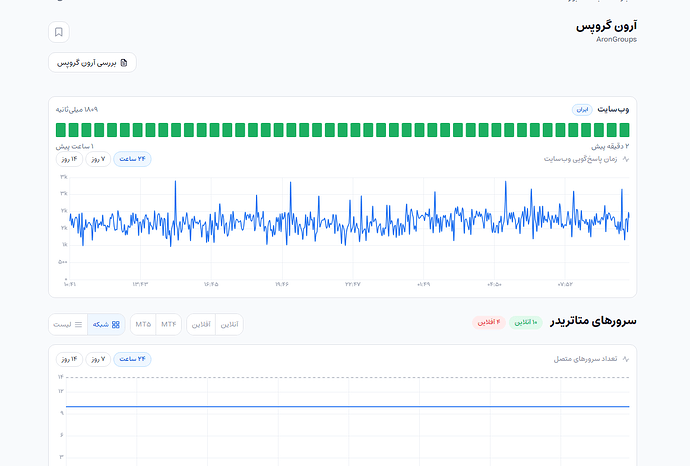
Task: Click the ۰۴:۵۰ time axis label
Action: [x=494, y=284]
